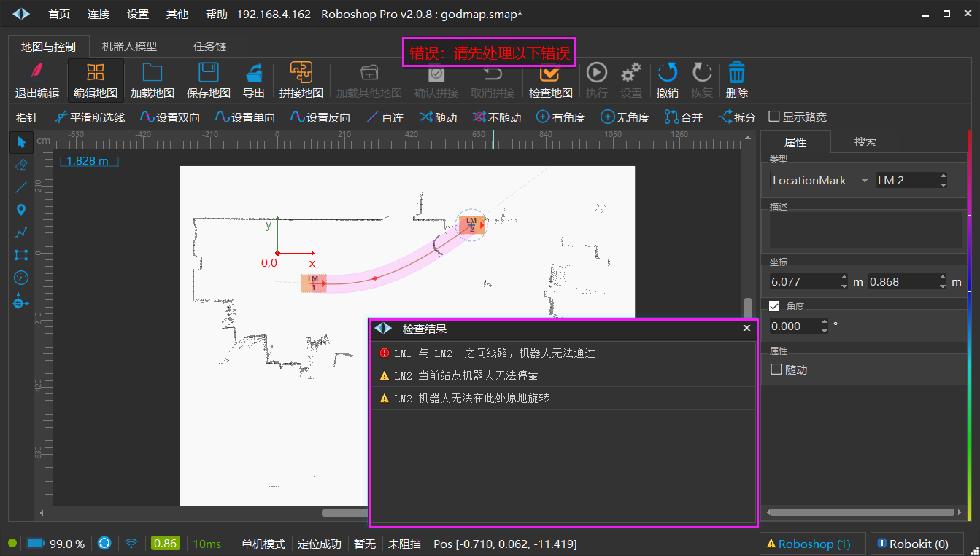Click the 恢复 (redo) arrow icon
This screenshot has height=556, width=980.
pos(702,72)
